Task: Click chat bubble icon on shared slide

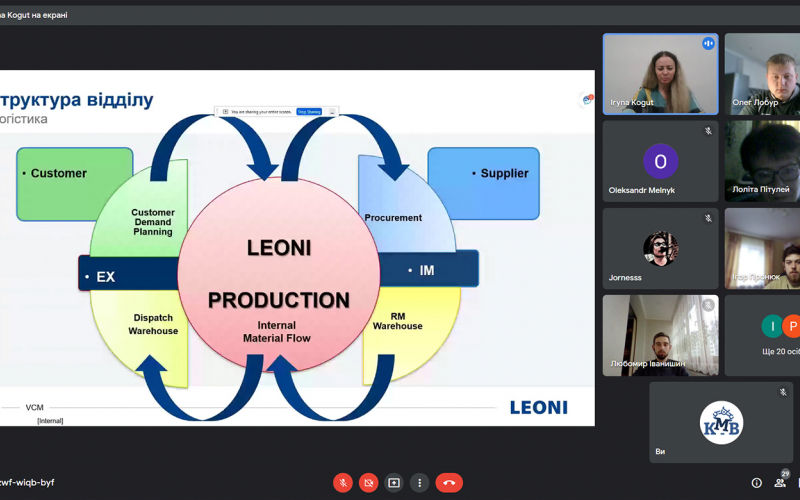Action: 587,100
